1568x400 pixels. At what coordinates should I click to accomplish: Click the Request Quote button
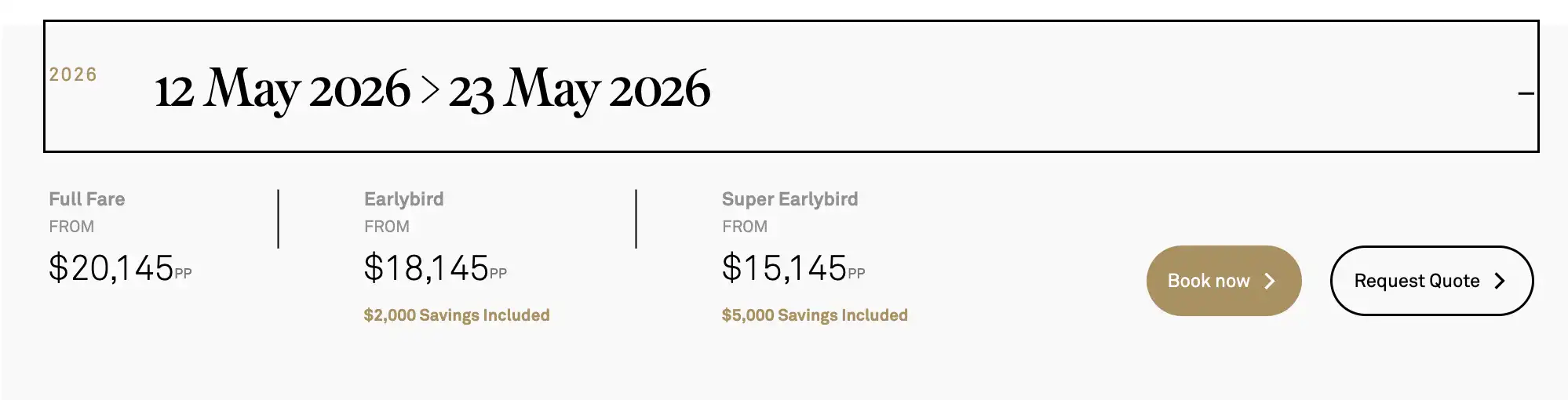coord(1431,281)
